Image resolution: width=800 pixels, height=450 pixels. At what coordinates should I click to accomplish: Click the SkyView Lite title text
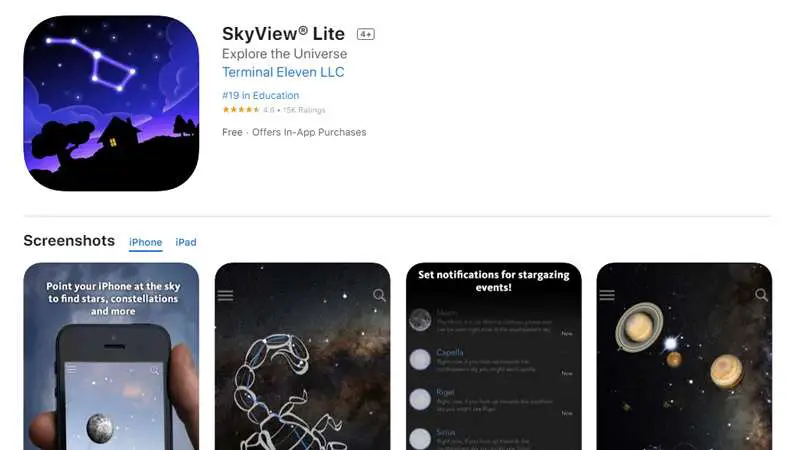coord(283,34)
